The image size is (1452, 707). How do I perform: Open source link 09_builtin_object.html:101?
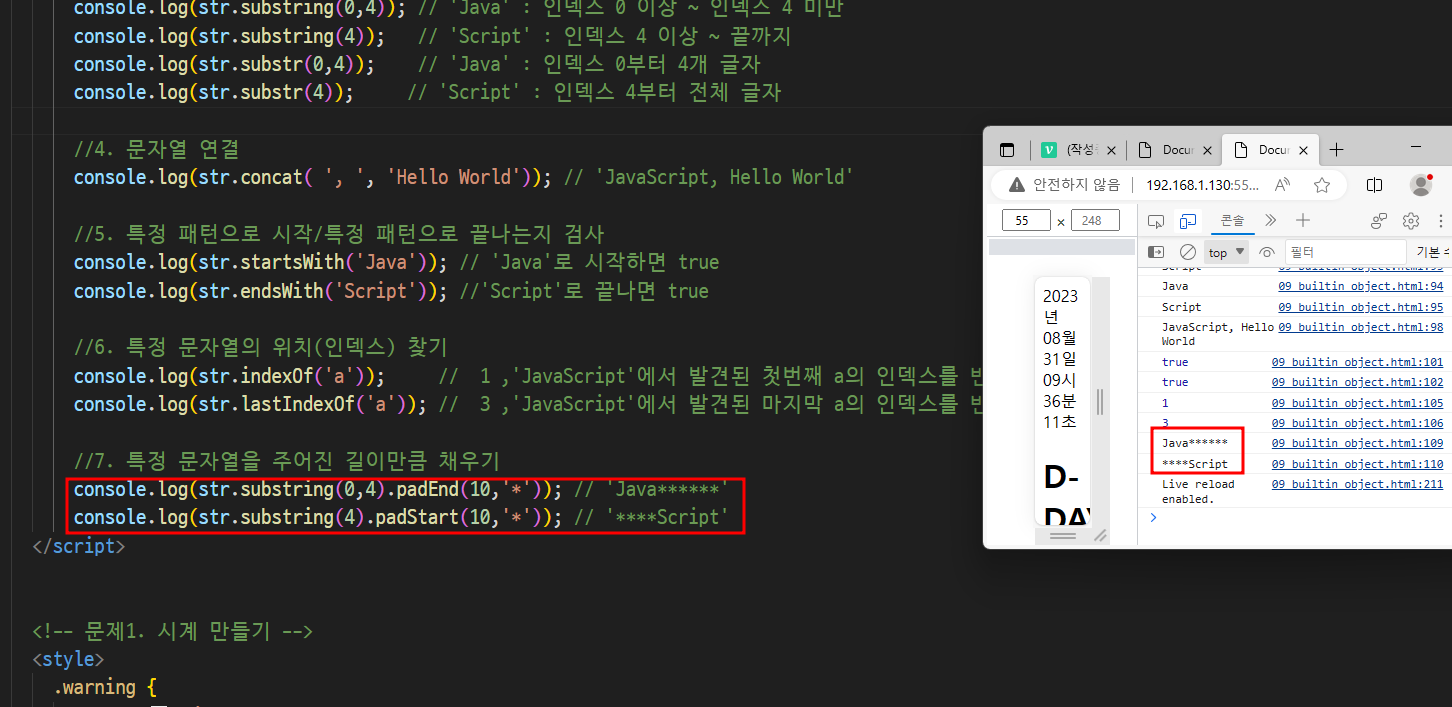(1358, 362)
